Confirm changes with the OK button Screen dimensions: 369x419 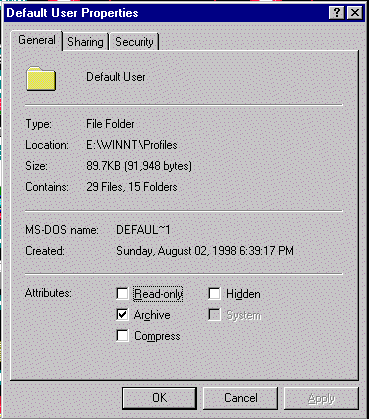[159, 398]
